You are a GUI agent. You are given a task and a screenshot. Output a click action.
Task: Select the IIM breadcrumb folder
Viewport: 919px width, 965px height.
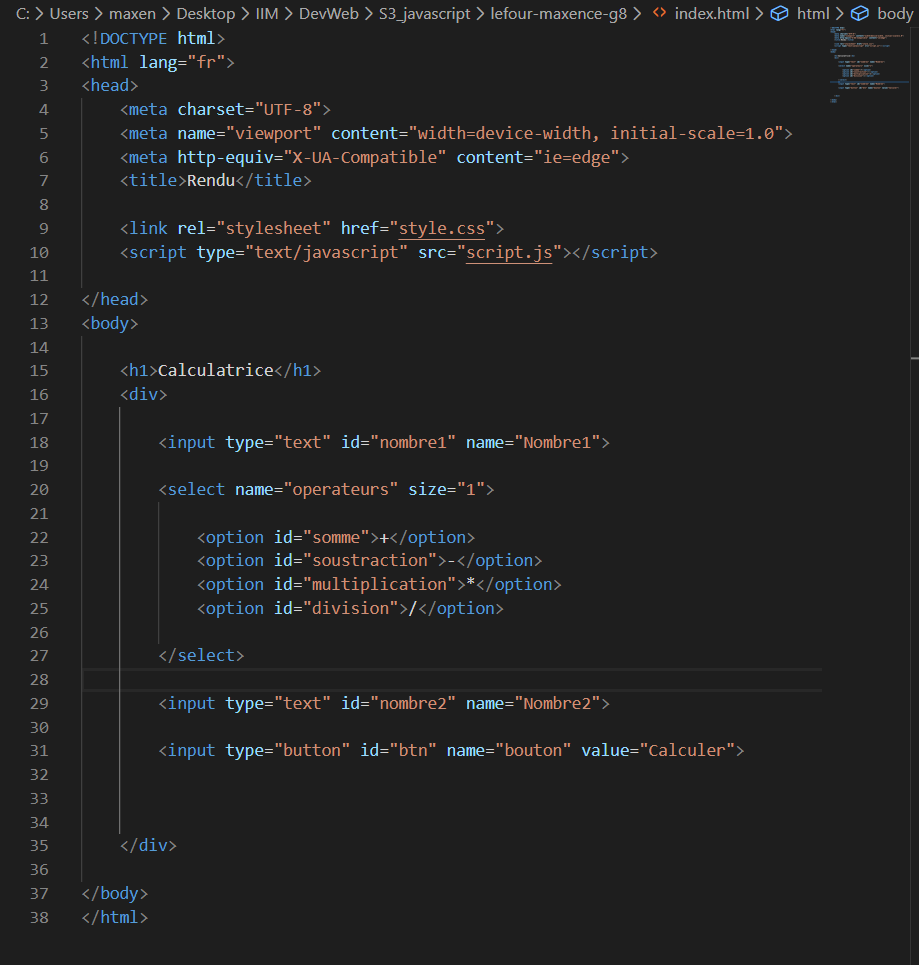(267, 14)
